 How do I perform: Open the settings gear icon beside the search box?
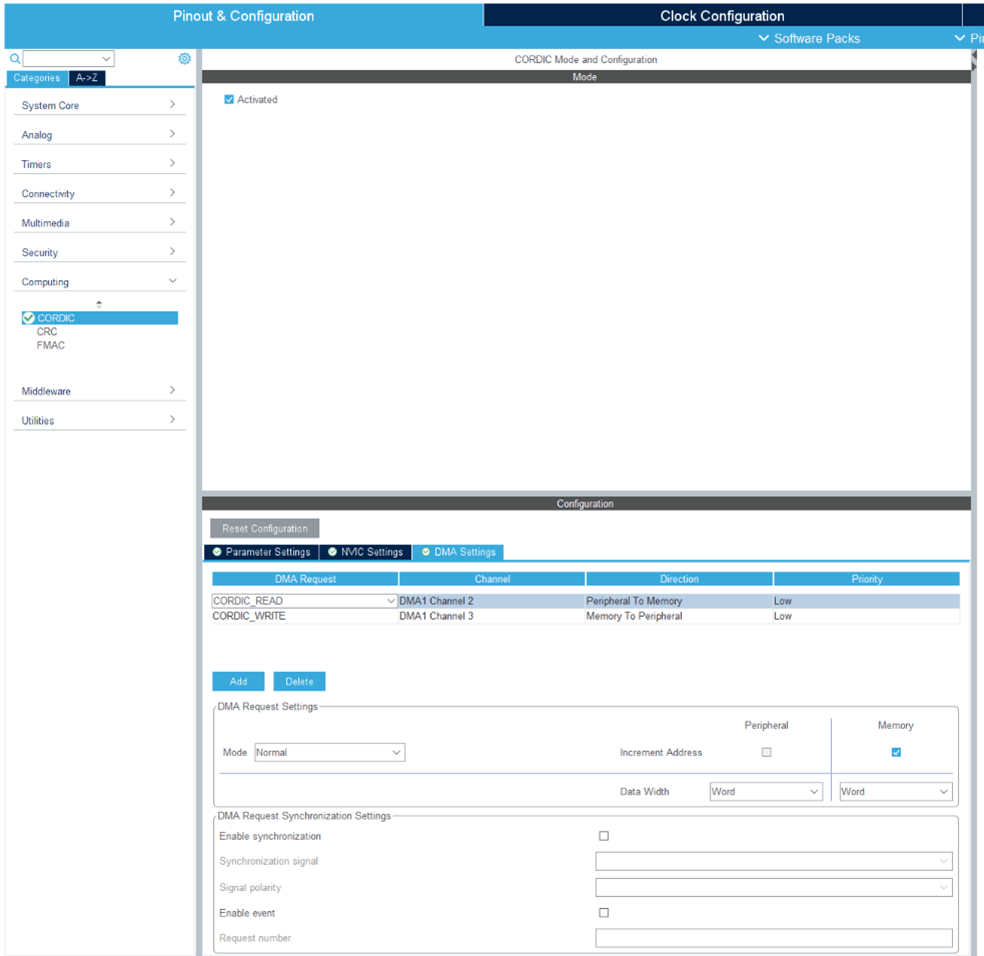[184, 58]
